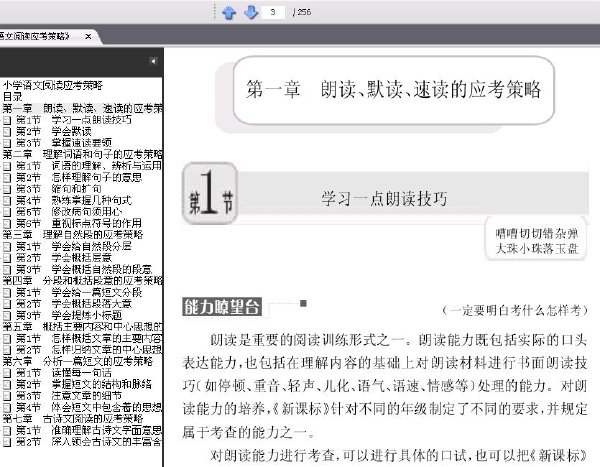Select bookmark 第四章 分段和概括段意的应考策略
Image resolution: width=600 pixels, height=467 pixels.
pyautogui.click(x=82, y=281)
